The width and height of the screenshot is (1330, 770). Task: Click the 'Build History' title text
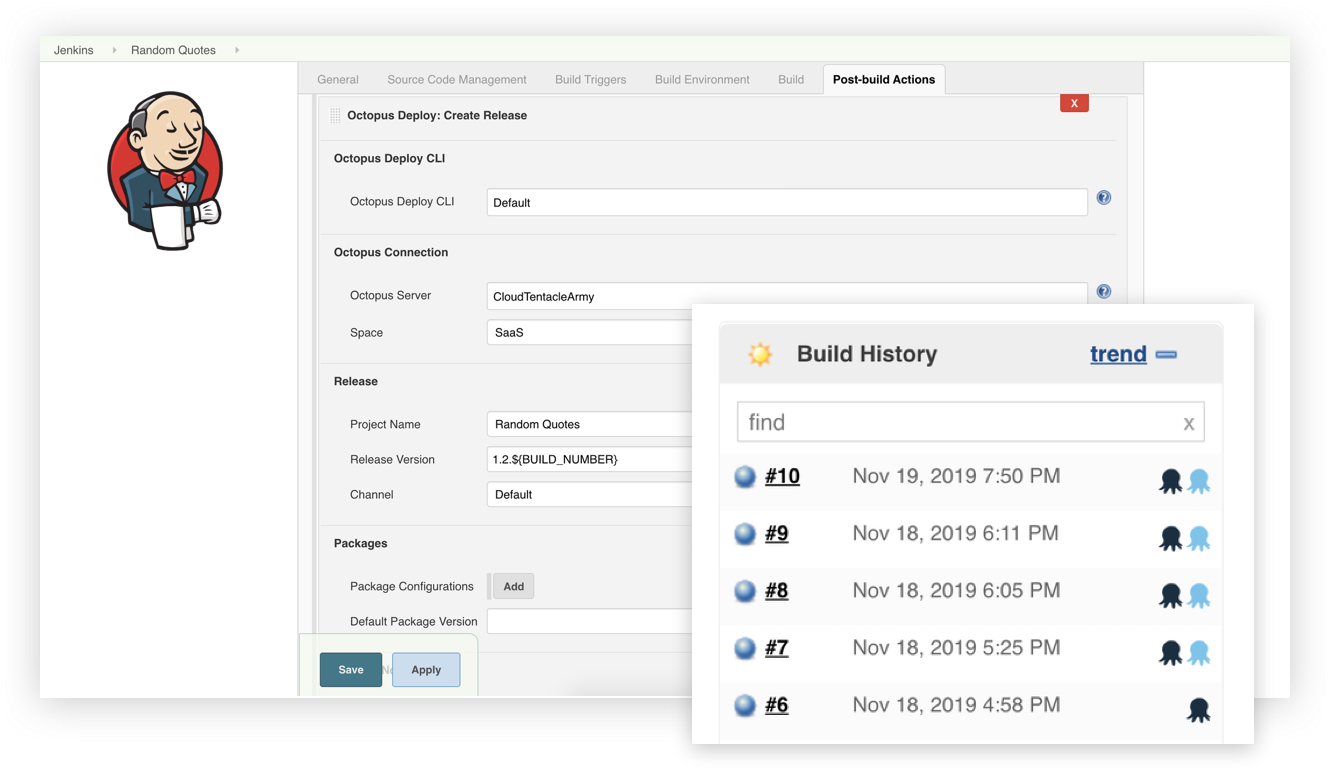[867, 354]
